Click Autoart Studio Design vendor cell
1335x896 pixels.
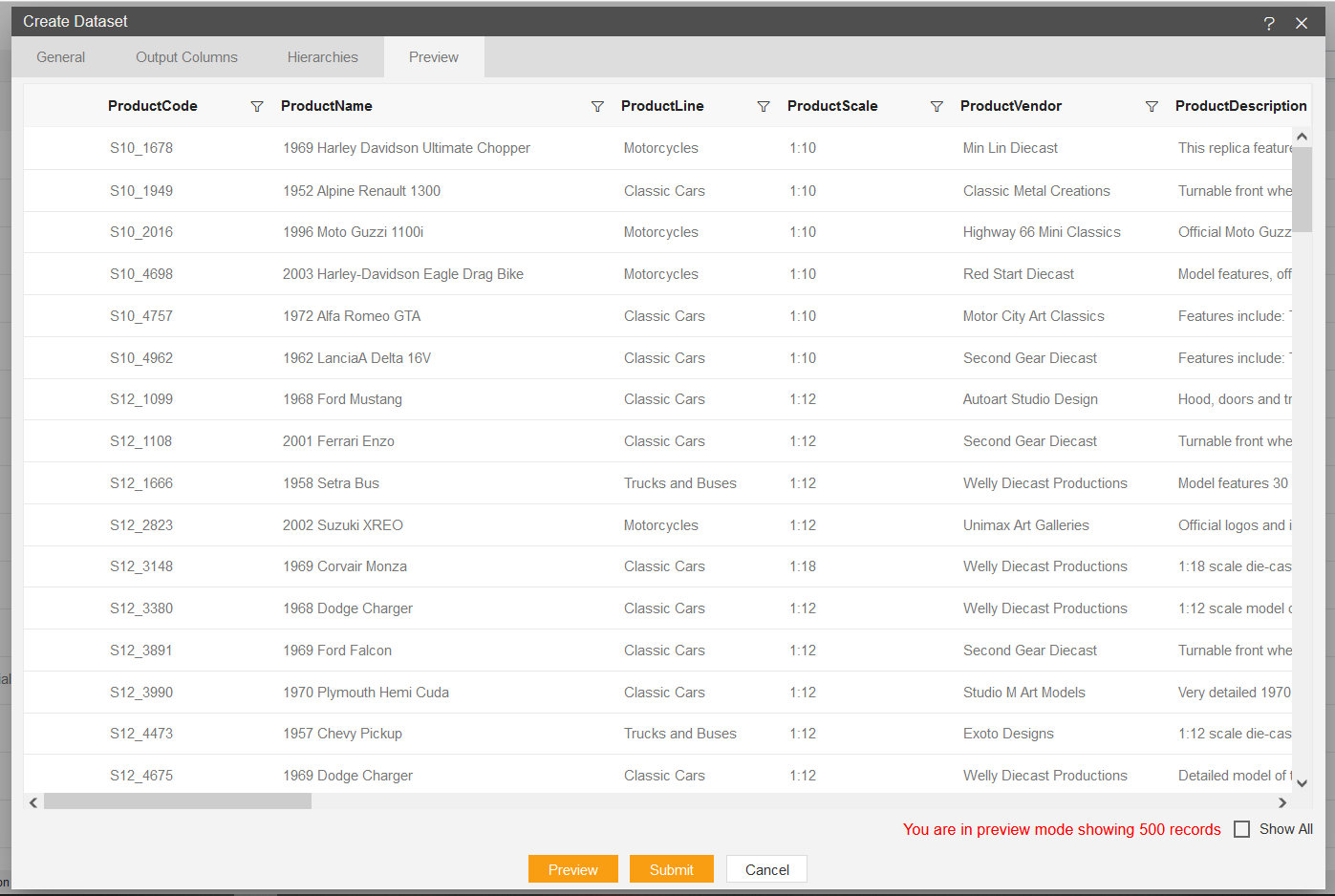click(x=1030, y=399)
